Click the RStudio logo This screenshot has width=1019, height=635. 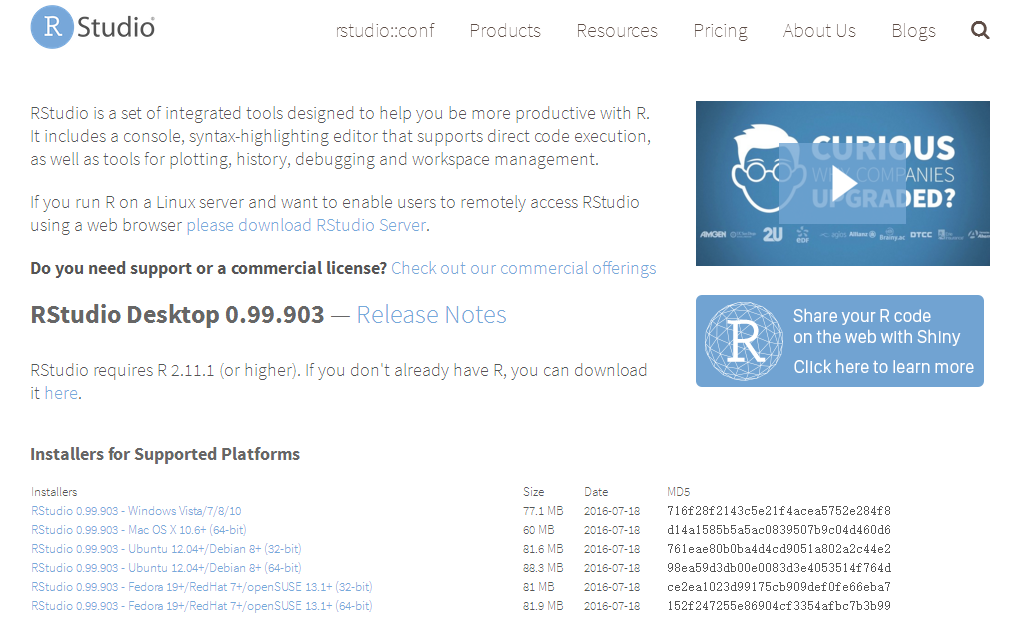pyautogui.click(x=92, y=27)
